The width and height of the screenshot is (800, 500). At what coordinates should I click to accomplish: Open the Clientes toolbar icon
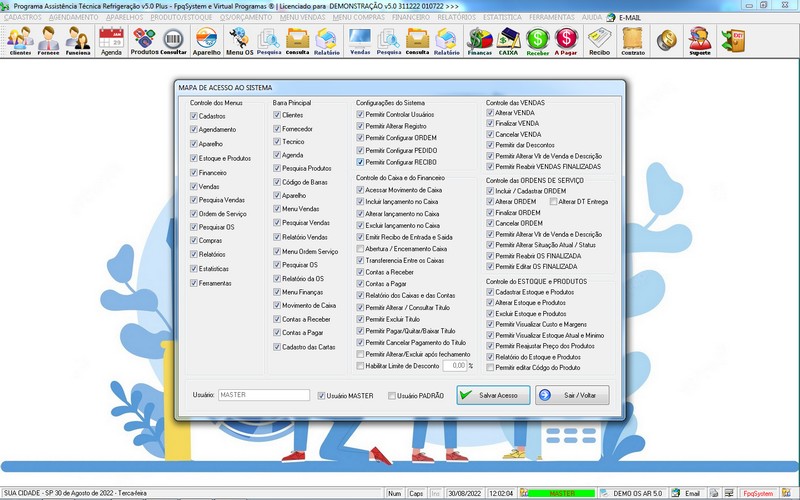20,41
